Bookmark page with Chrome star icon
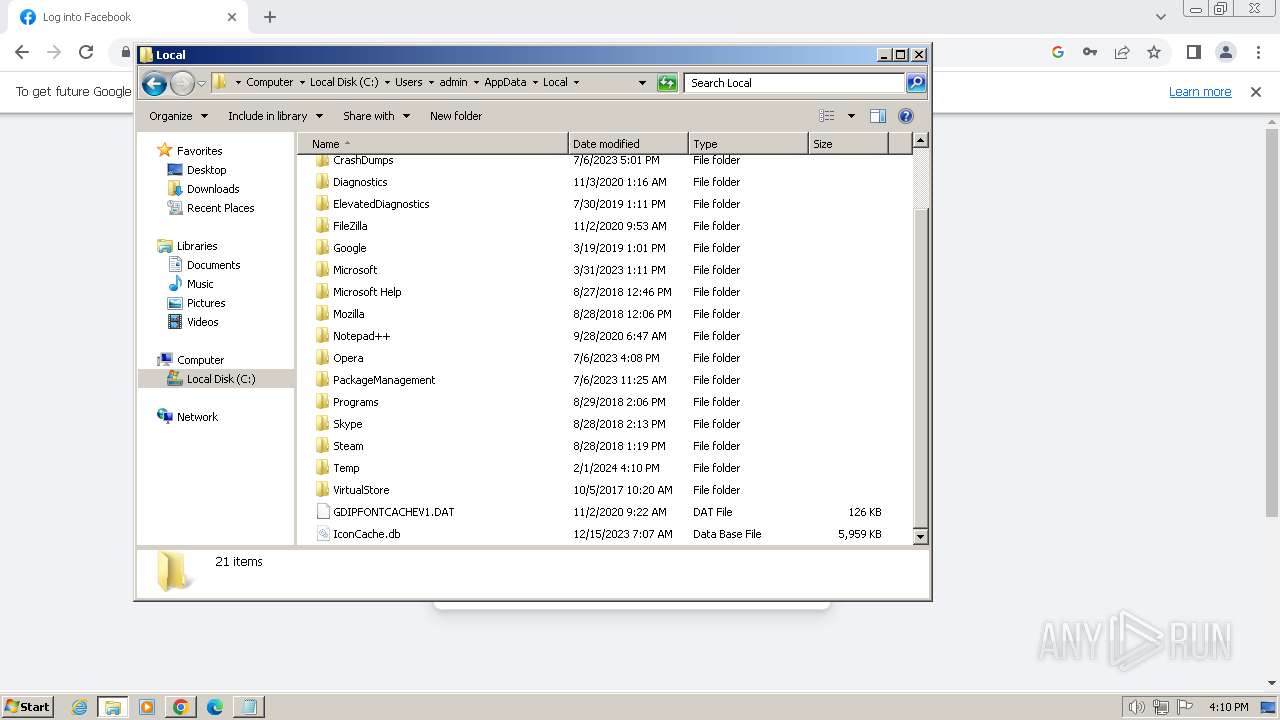 pos(1154,52)
